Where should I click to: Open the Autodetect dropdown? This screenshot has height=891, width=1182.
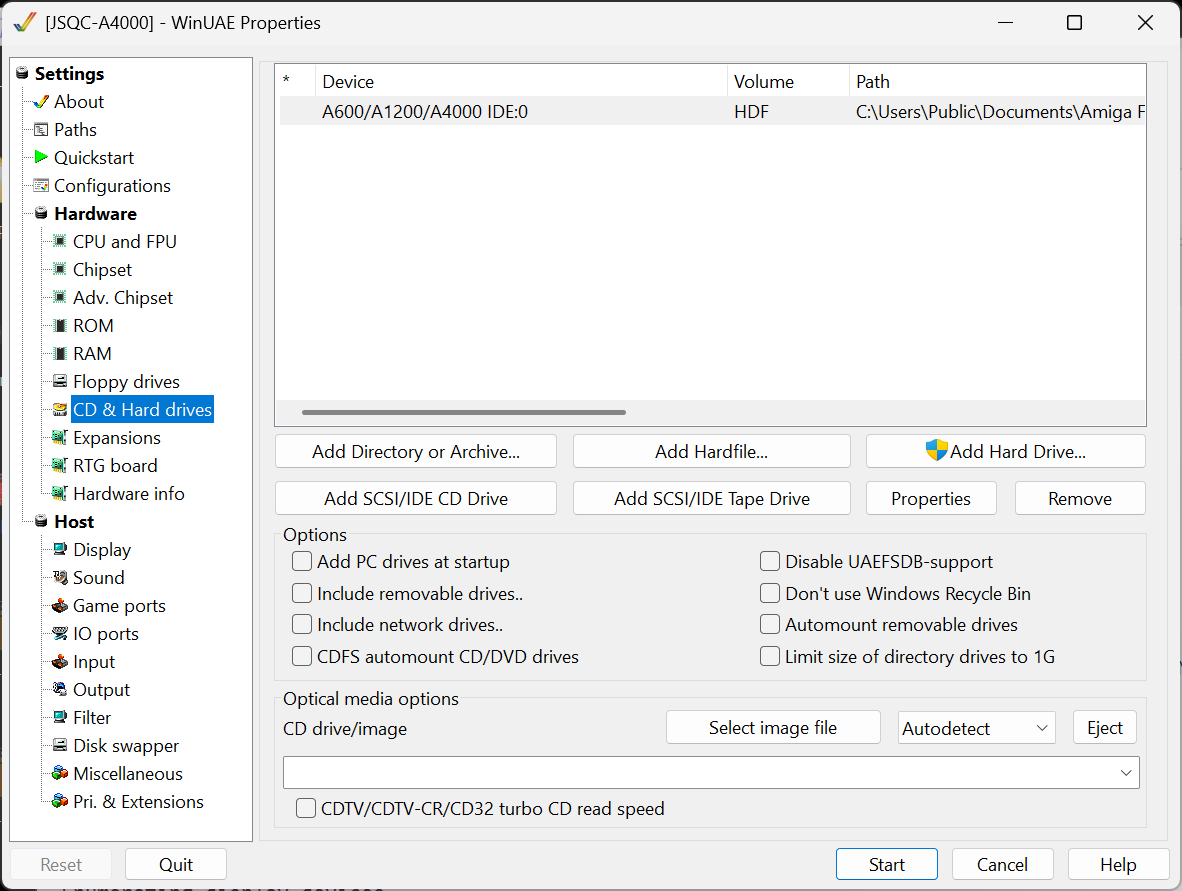coord(976,728)
